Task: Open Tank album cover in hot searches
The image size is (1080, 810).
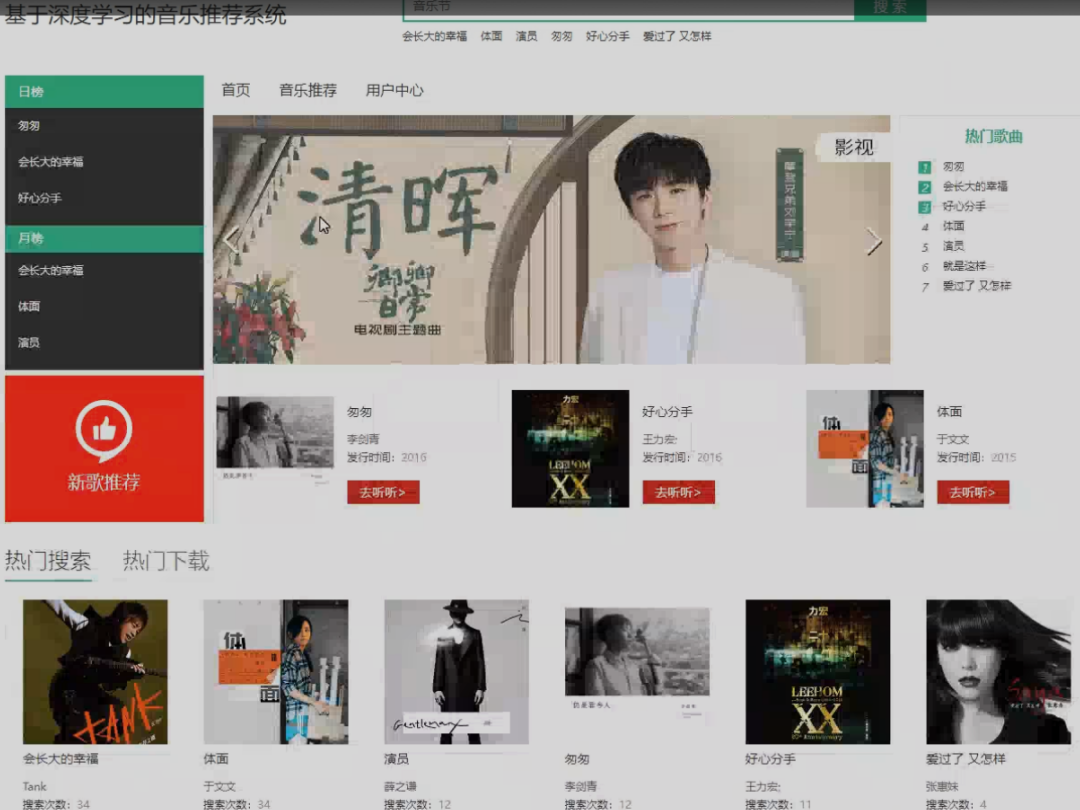Action: coord(95,672)
